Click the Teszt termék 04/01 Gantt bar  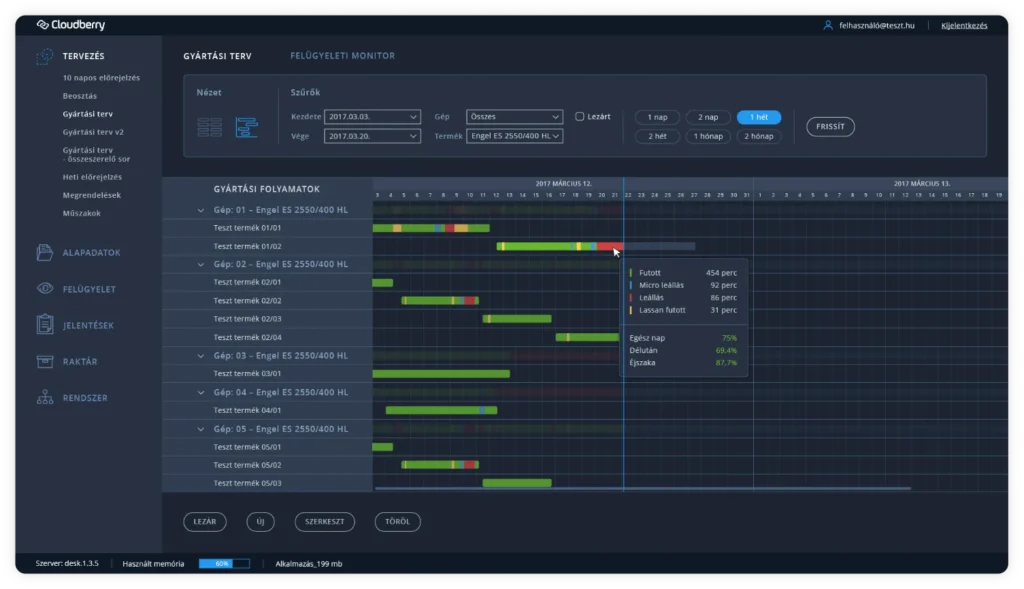click(441, 411)
